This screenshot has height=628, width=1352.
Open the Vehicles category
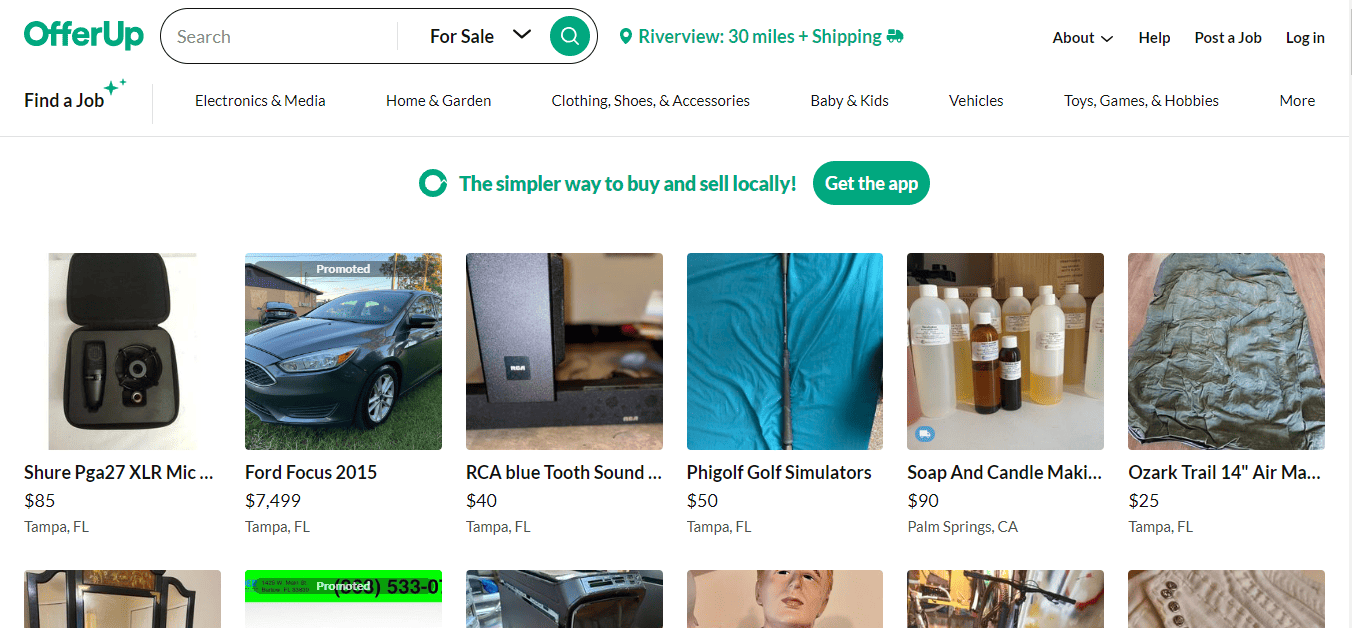(x=976, y=100)
